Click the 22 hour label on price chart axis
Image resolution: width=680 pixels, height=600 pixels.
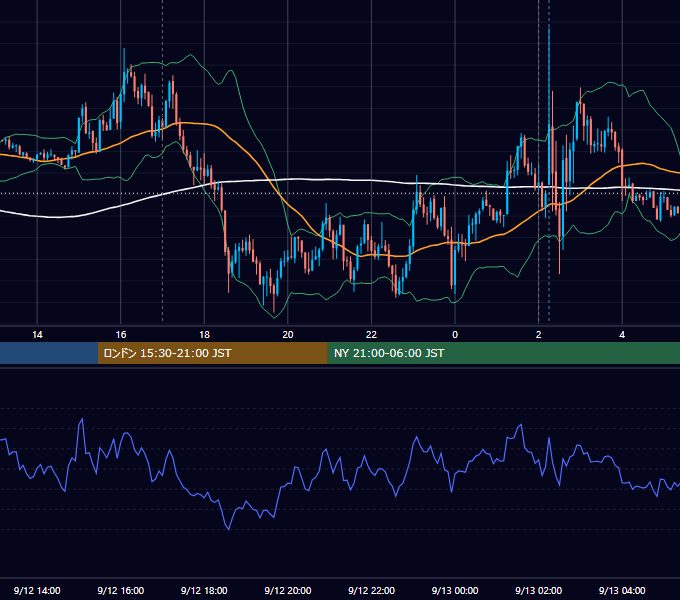[371, 334]
